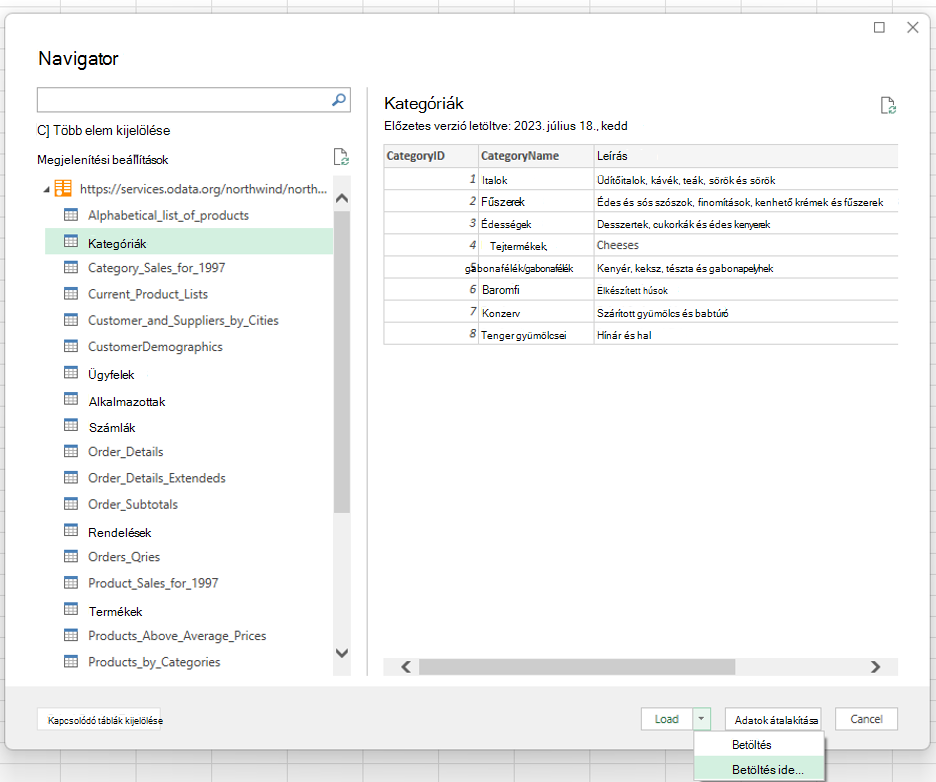936x782 pixels.
Task: Collapse the services.odata.org tree node
Action: tap(47, 190)
